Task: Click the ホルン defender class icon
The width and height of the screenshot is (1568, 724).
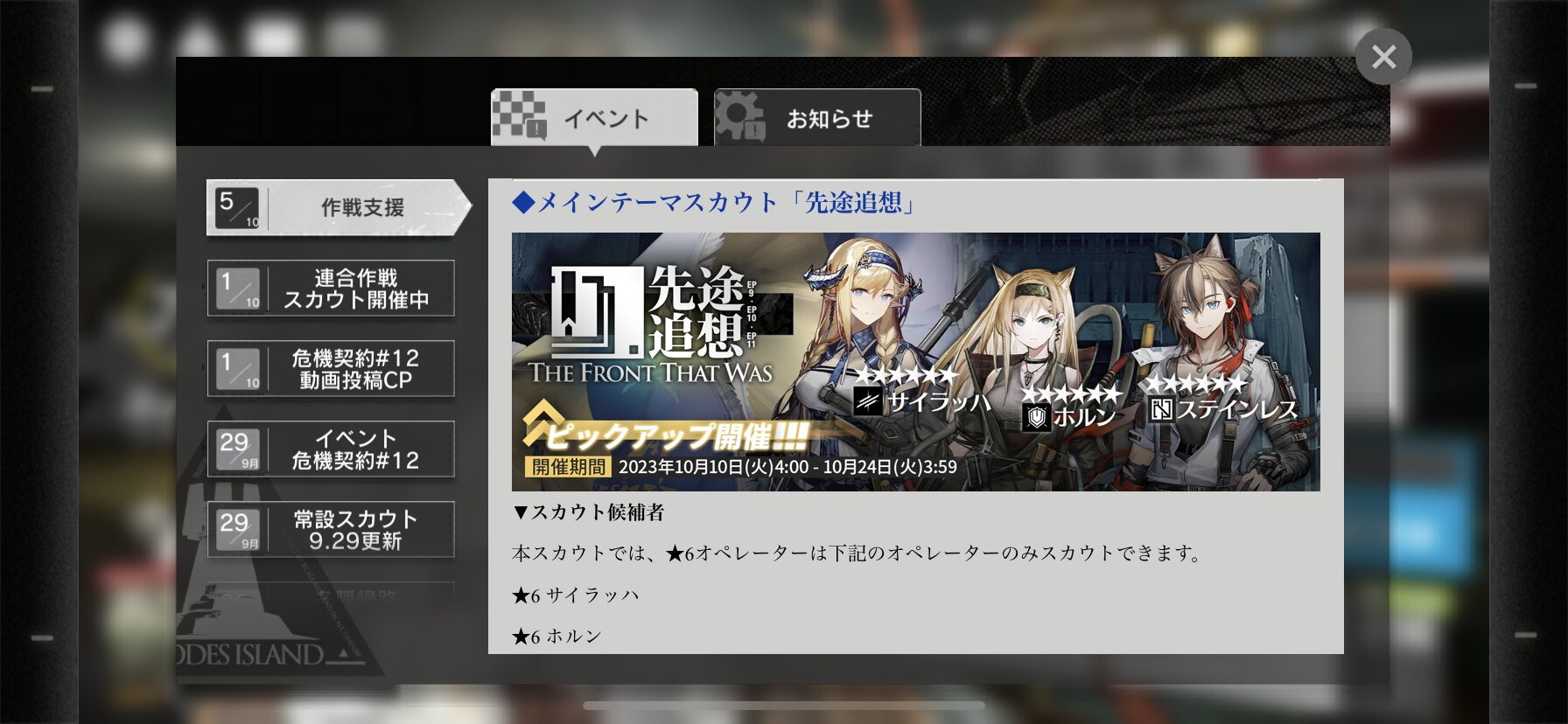Action: (x=1036, y=417)
